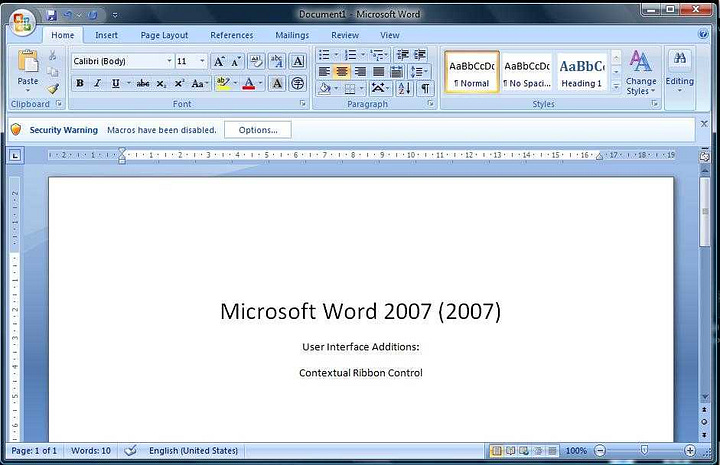Image resolution: width=720 pixels, height=465 pixels.
Task: Close the Security Warning message bar
Action: tap(704, 124)
